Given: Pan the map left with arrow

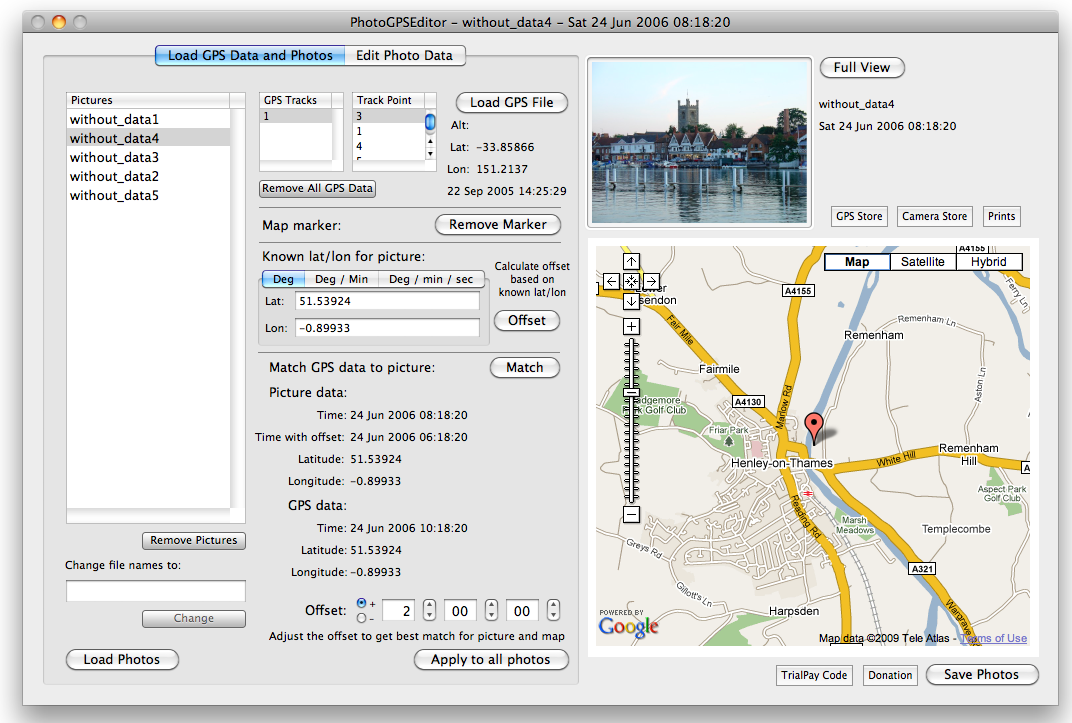Looking at the screenshot, I should pyautogui.click(x=611, y=282).
